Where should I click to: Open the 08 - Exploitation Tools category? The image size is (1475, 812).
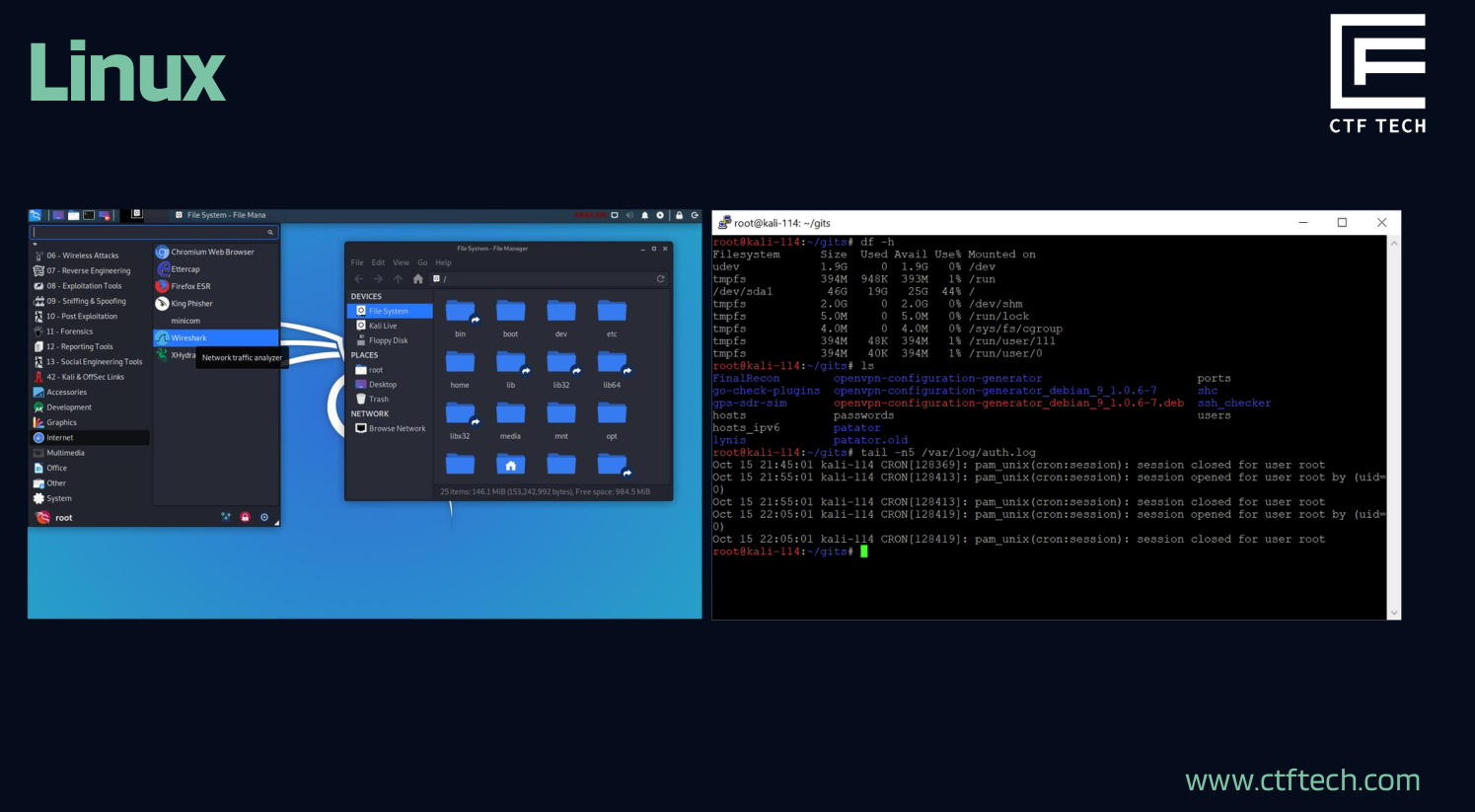[x=78, y=286]
